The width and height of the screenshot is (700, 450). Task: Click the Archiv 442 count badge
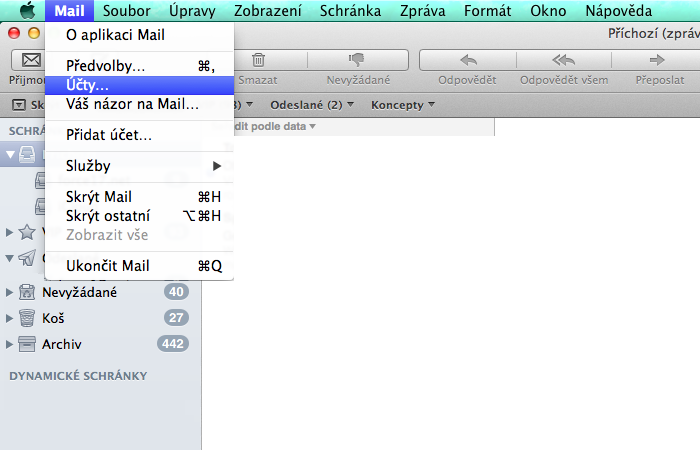[173, 344]
